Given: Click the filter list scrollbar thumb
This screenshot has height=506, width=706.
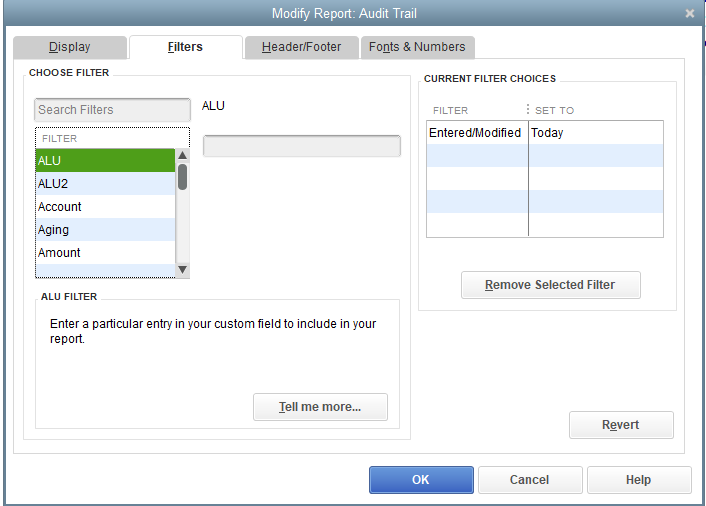Looking at the screenshot, I should pyautogui.click(x=182, y=177).
